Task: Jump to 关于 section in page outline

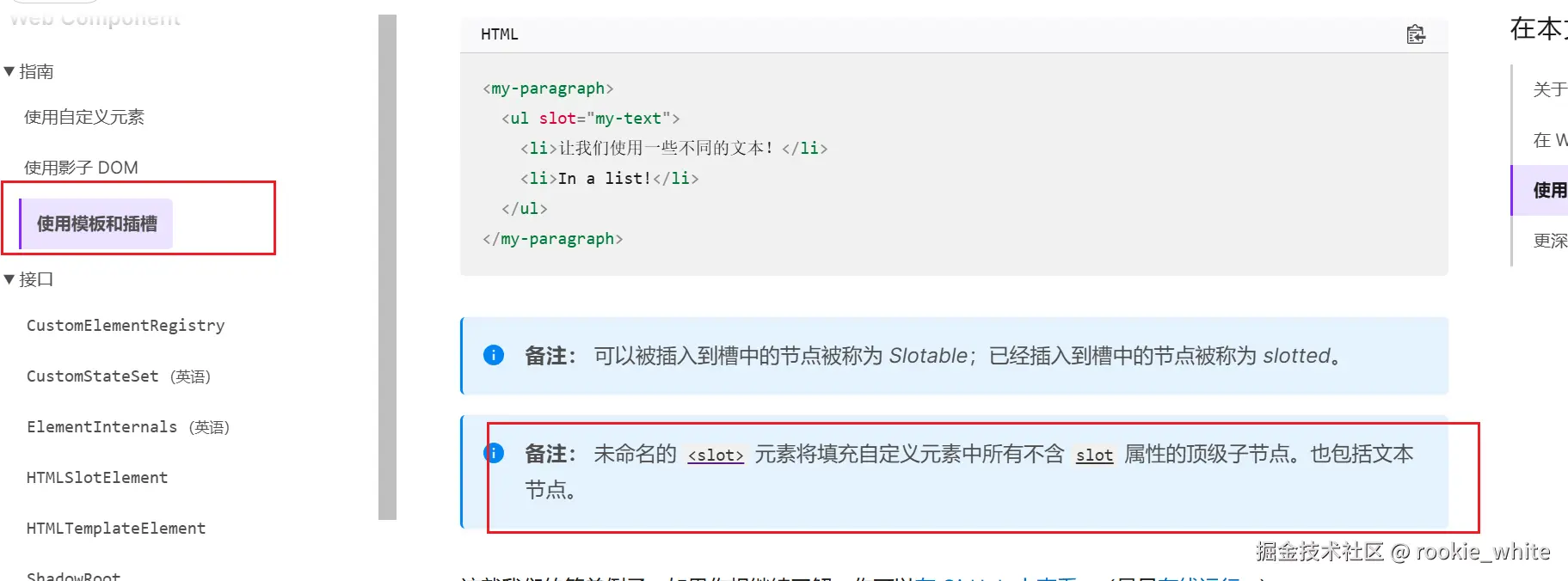Action: tap(1549, 89)
